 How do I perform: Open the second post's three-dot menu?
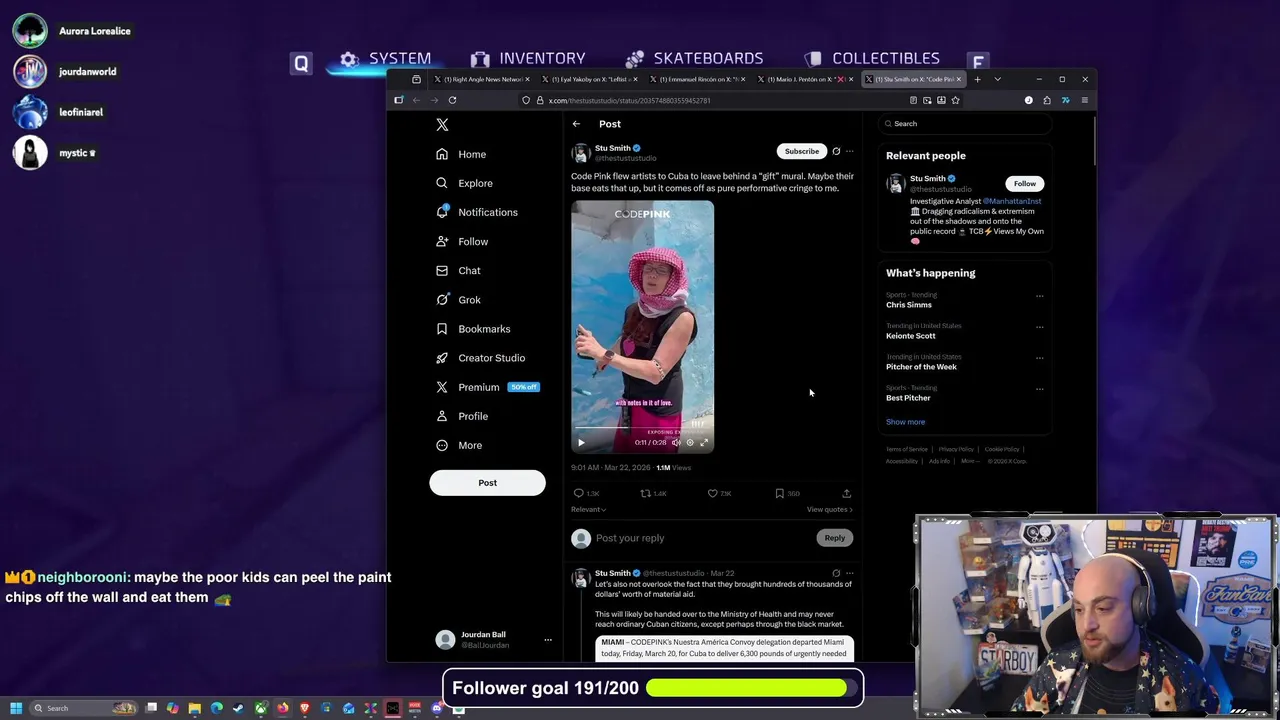tap(850, 574)
